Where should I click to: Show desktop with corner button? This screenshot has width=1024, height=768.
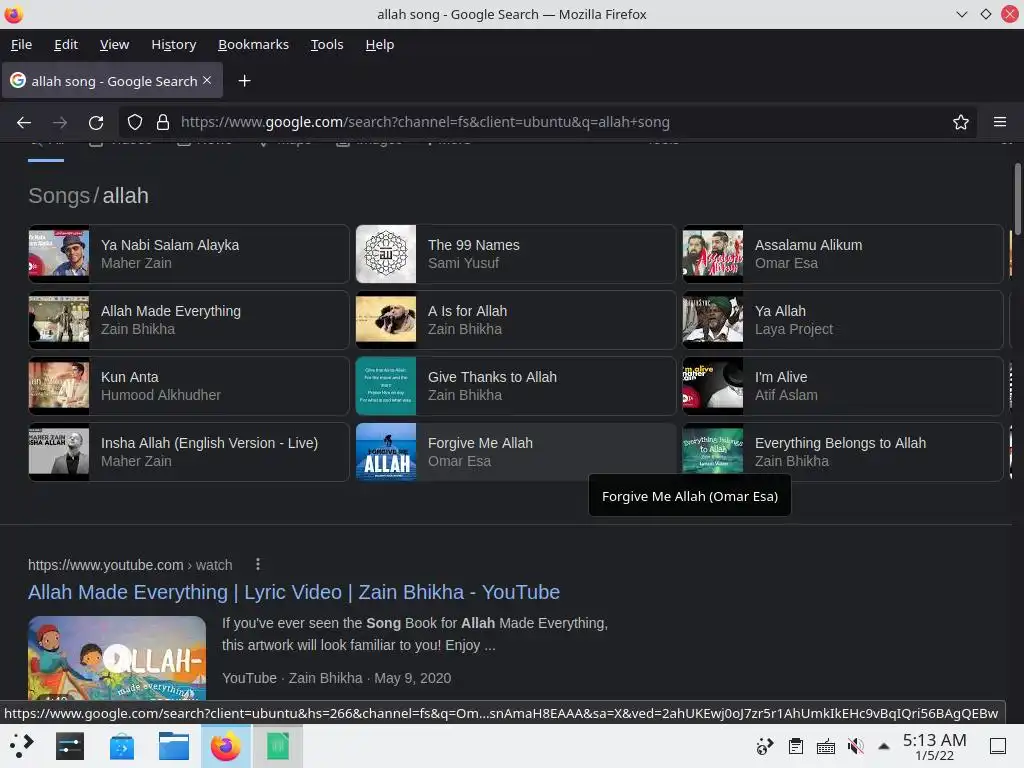click(x=998, y=746)
